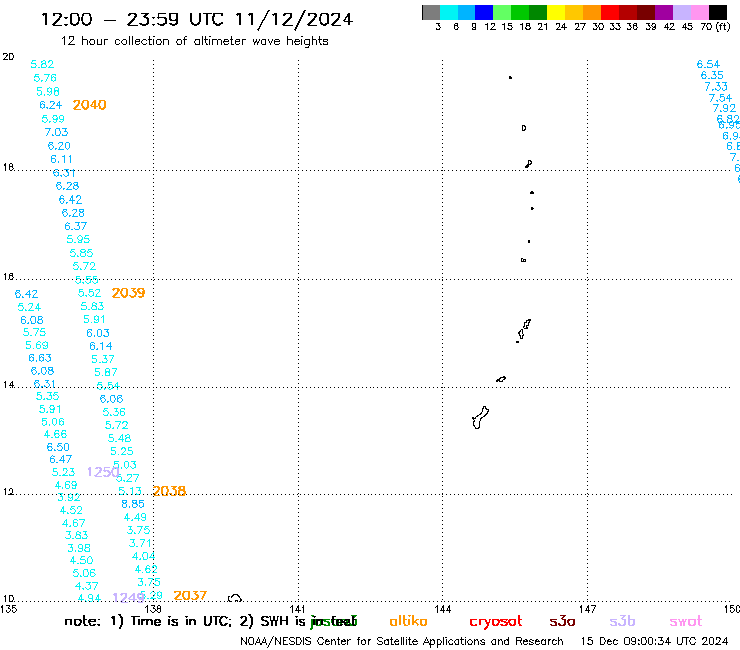
Task: Pick the pink swatch in the wave legend
Action: 699,12
